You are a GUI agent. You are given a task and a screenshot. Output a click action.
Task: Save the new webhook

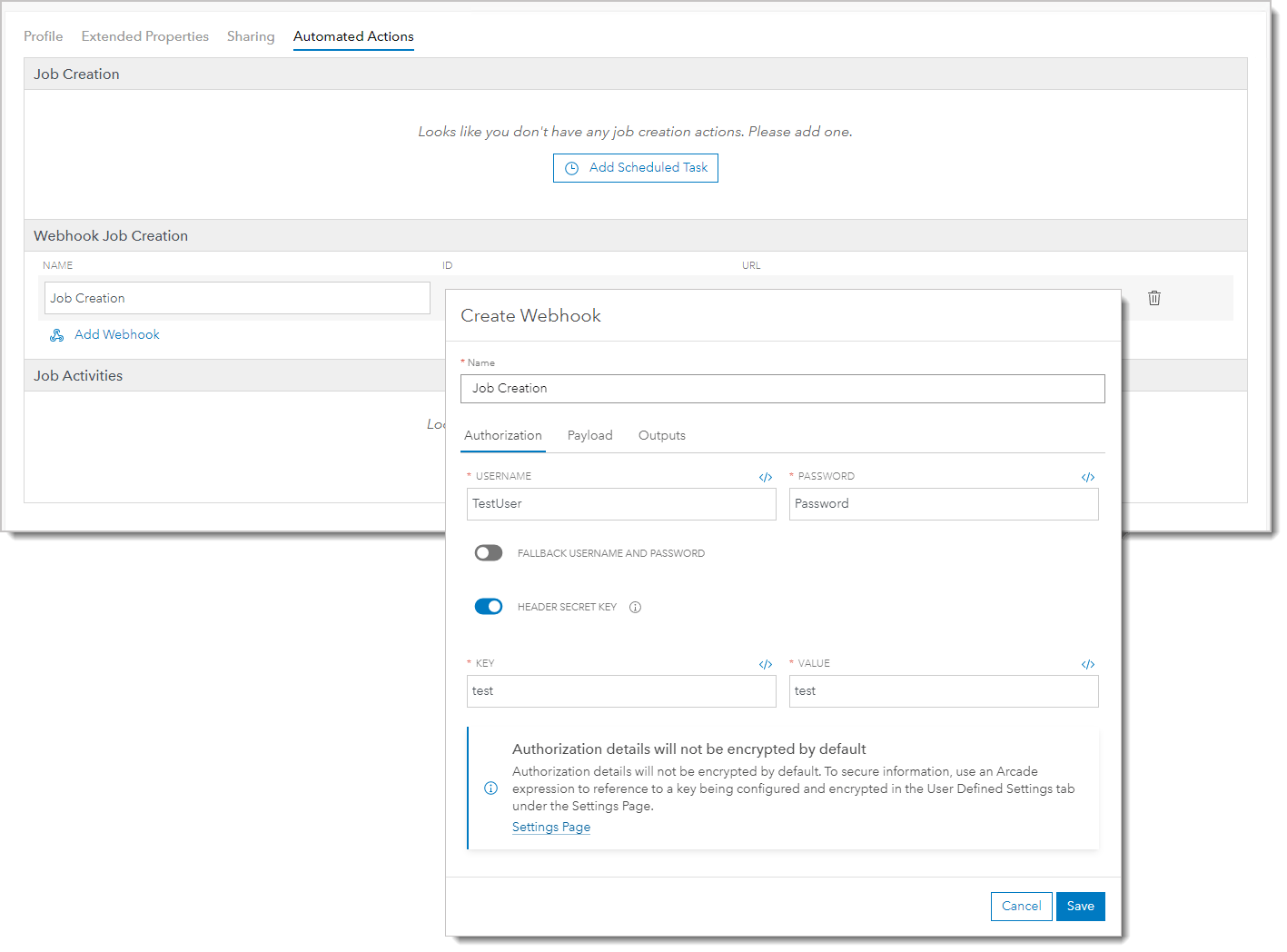pos(1080,906)
